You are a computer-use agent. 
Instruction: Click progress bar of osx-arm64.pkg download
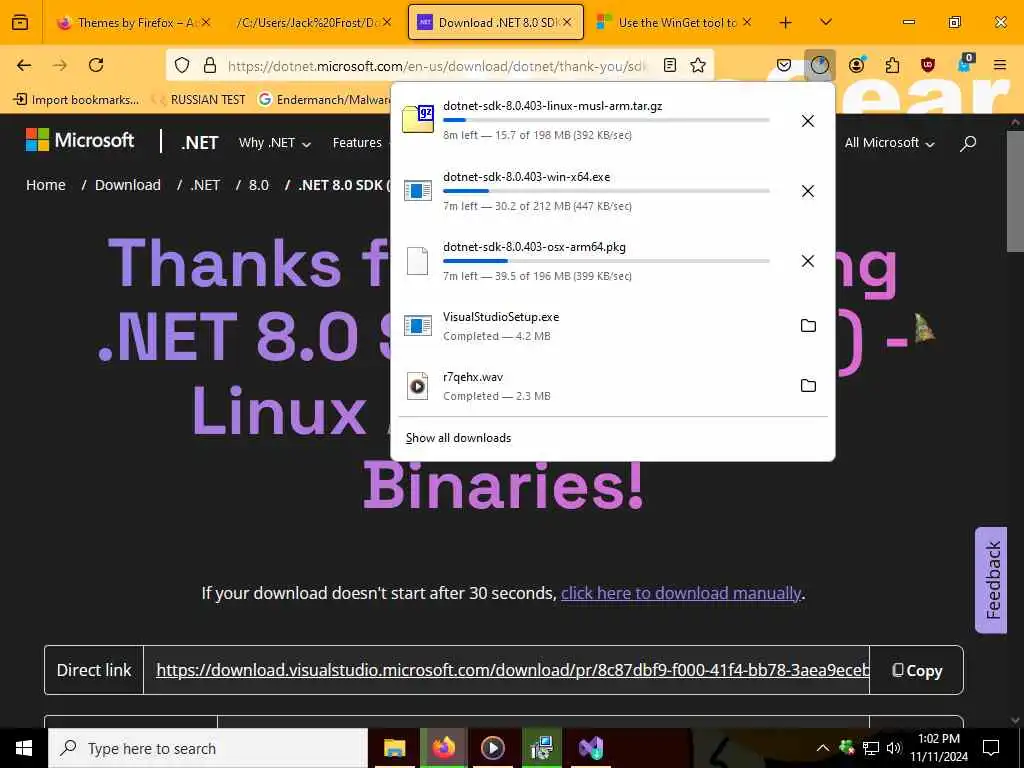(x=606, y=261)
